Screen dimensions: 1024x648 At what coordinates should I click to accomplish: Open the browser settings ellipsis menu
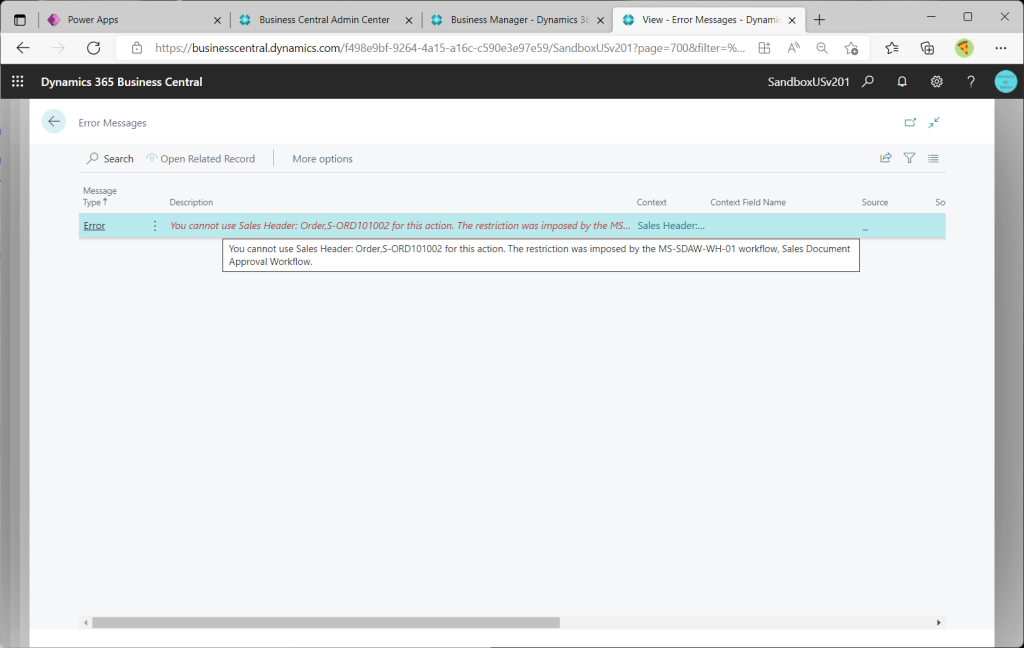click(x=1000, y=48)
